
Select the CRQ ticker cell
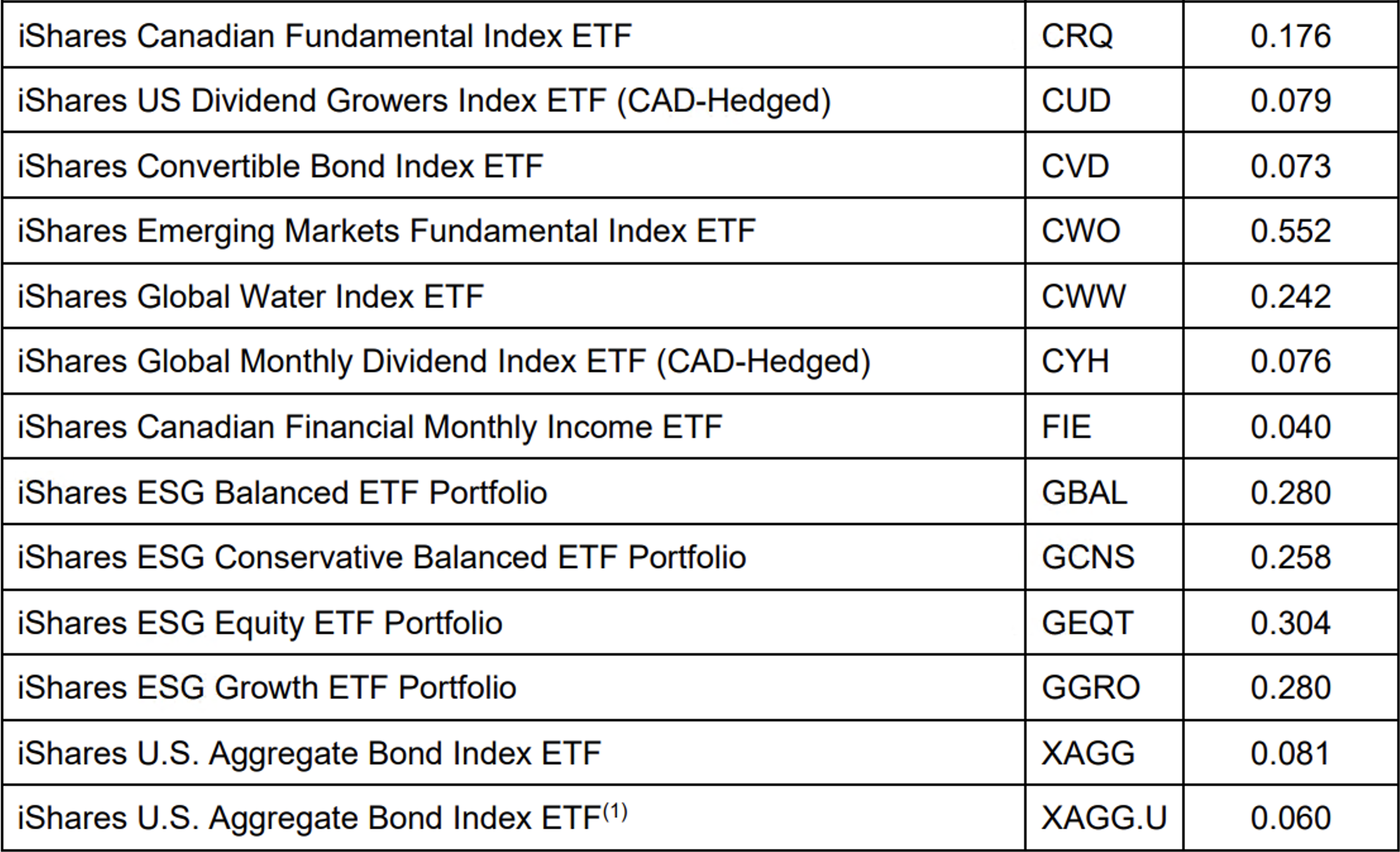[1077, 36]
